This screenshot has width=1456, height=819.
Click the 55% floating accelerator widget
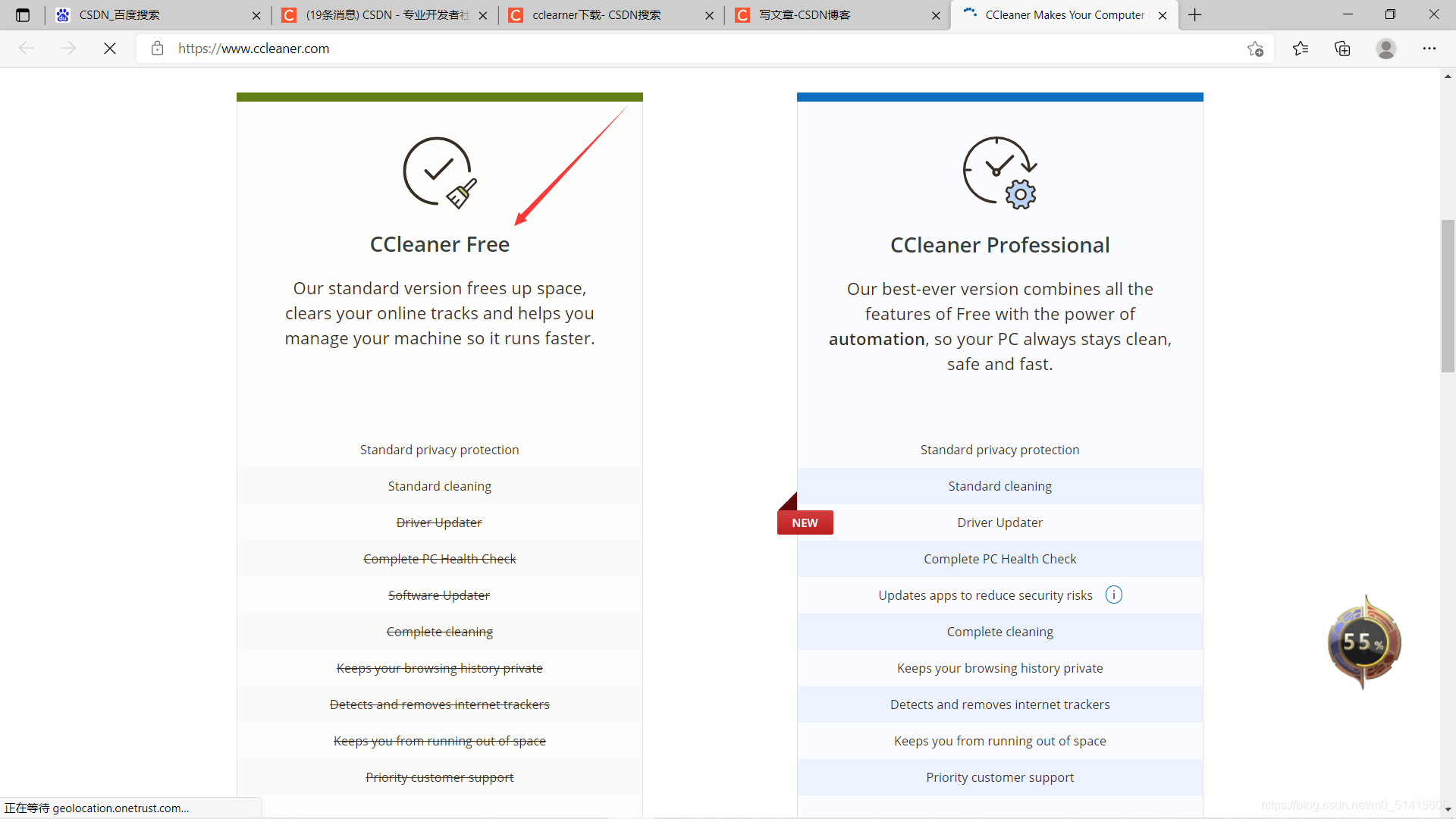coord(1364,642)
